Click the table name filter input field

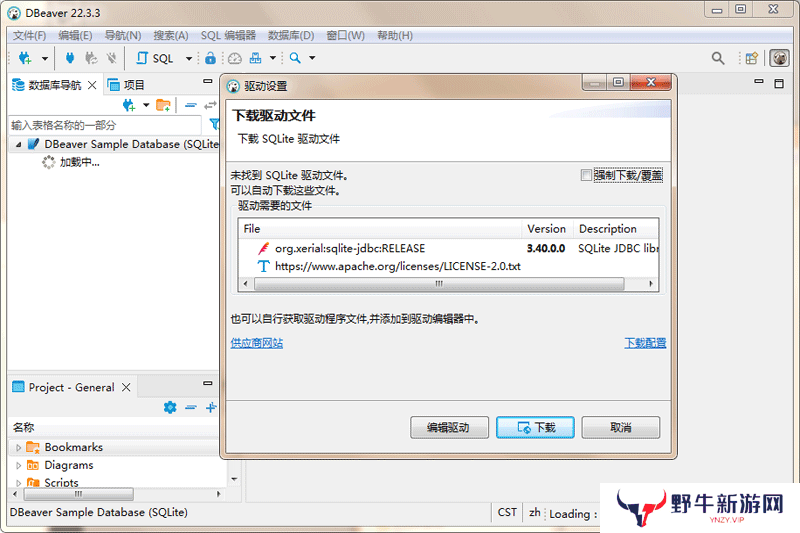[105, 125]
